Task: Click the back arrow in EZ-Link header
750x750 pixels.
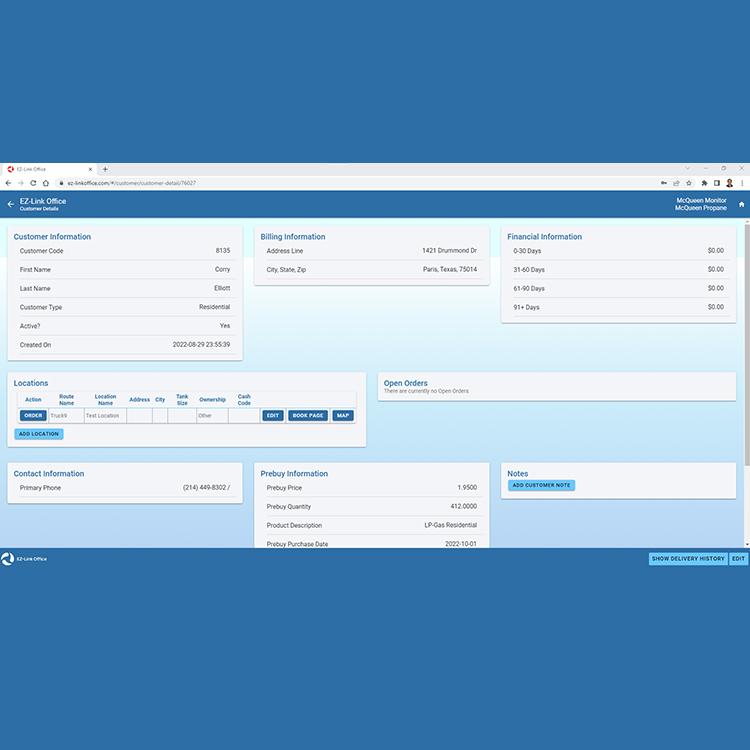Action: tap(11, 204)
